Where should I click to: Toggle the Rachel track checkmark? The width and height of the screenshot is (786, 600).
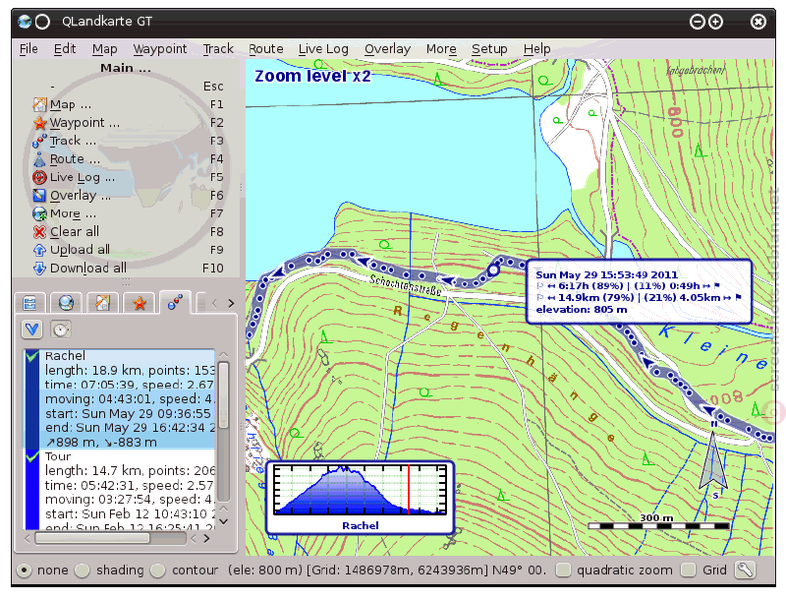tap(33, 356)
